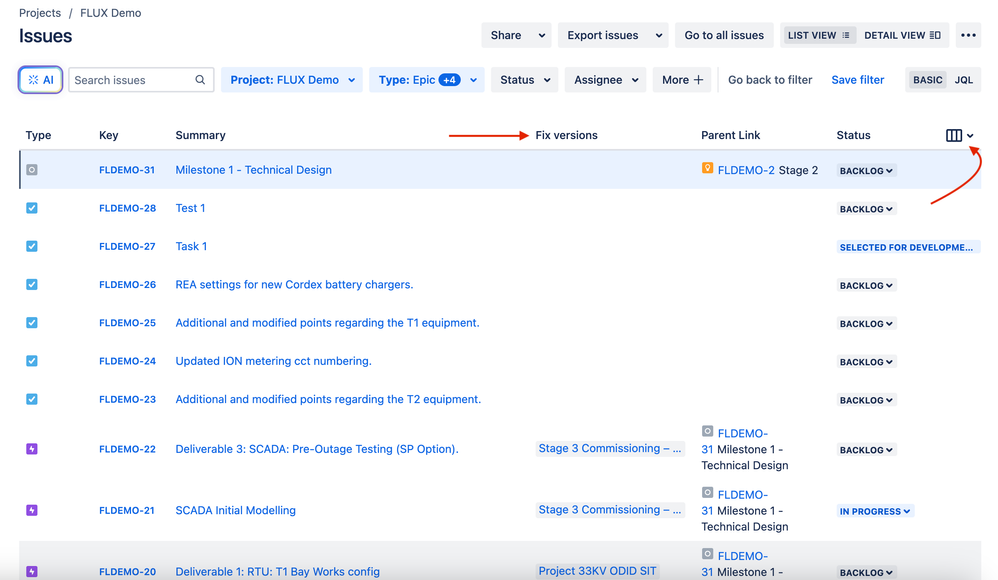Open the Project: FLUX Demo filter

(x=292, y=80)
